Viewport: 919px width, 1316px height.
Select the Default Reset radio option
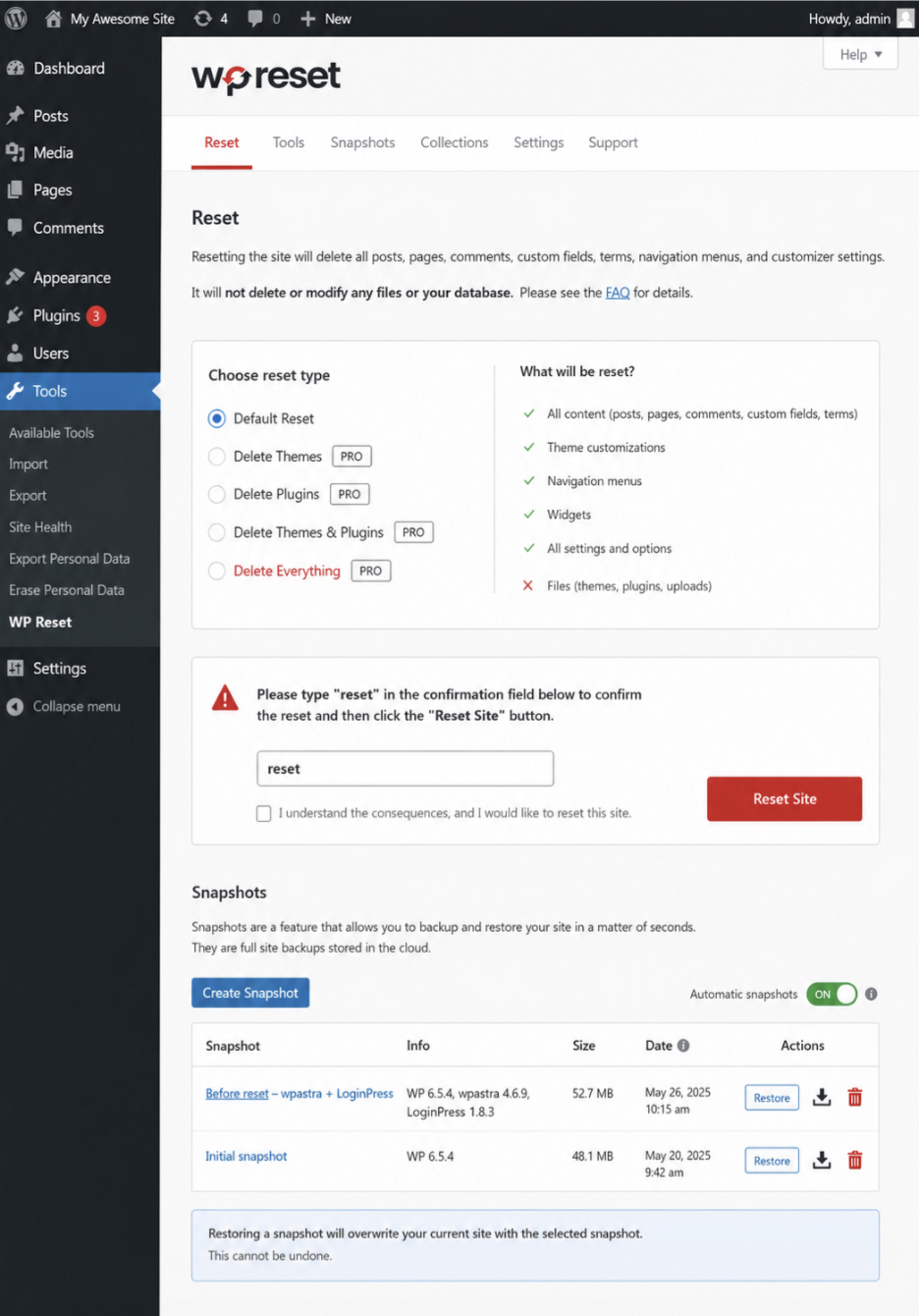(x=217, y=418)
